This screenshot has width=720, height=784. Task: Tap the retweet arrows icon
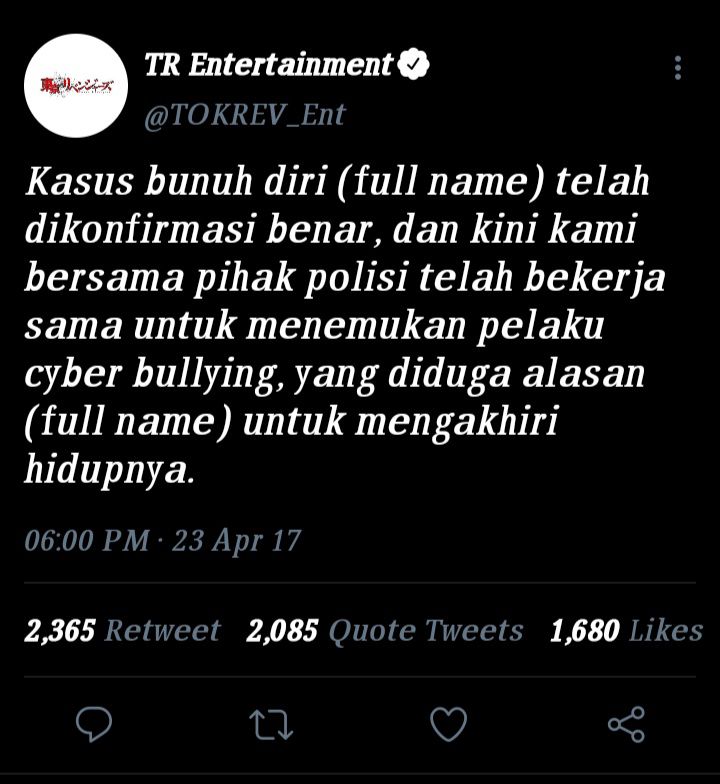pos(271,724)
